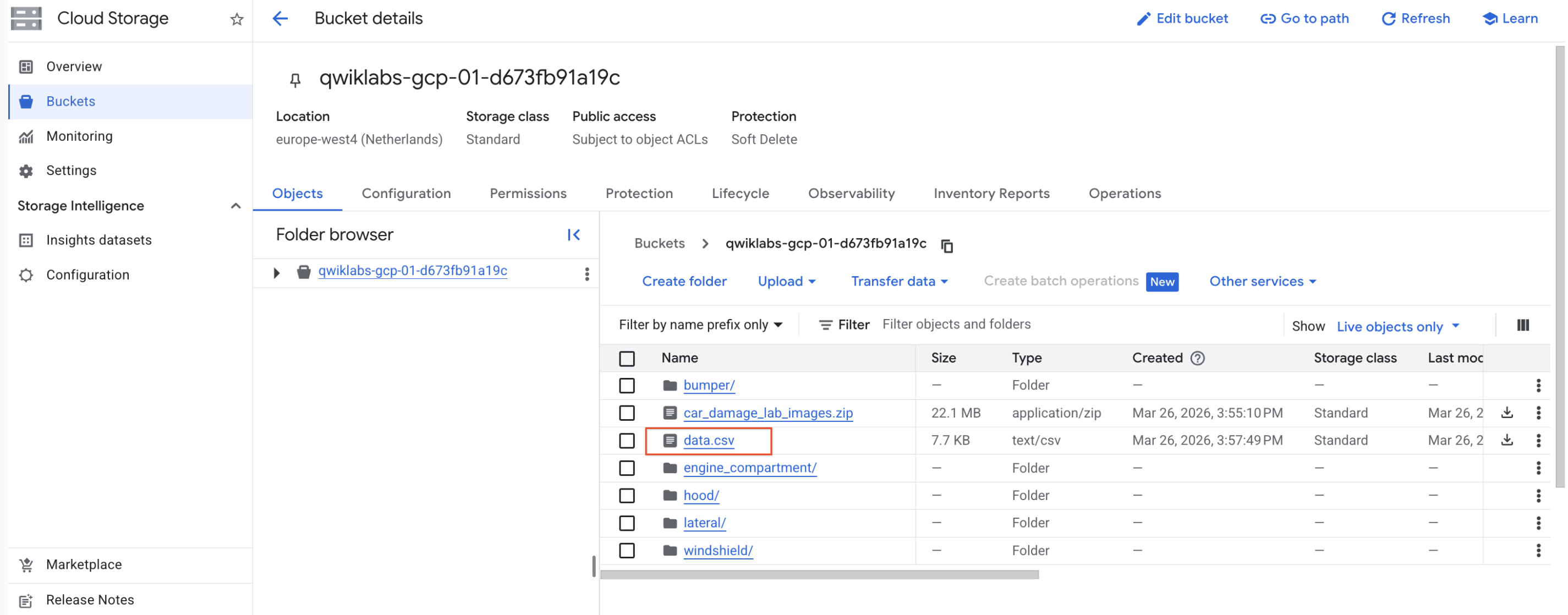Copy the bucket path from breadcrumb

[947, 245]
